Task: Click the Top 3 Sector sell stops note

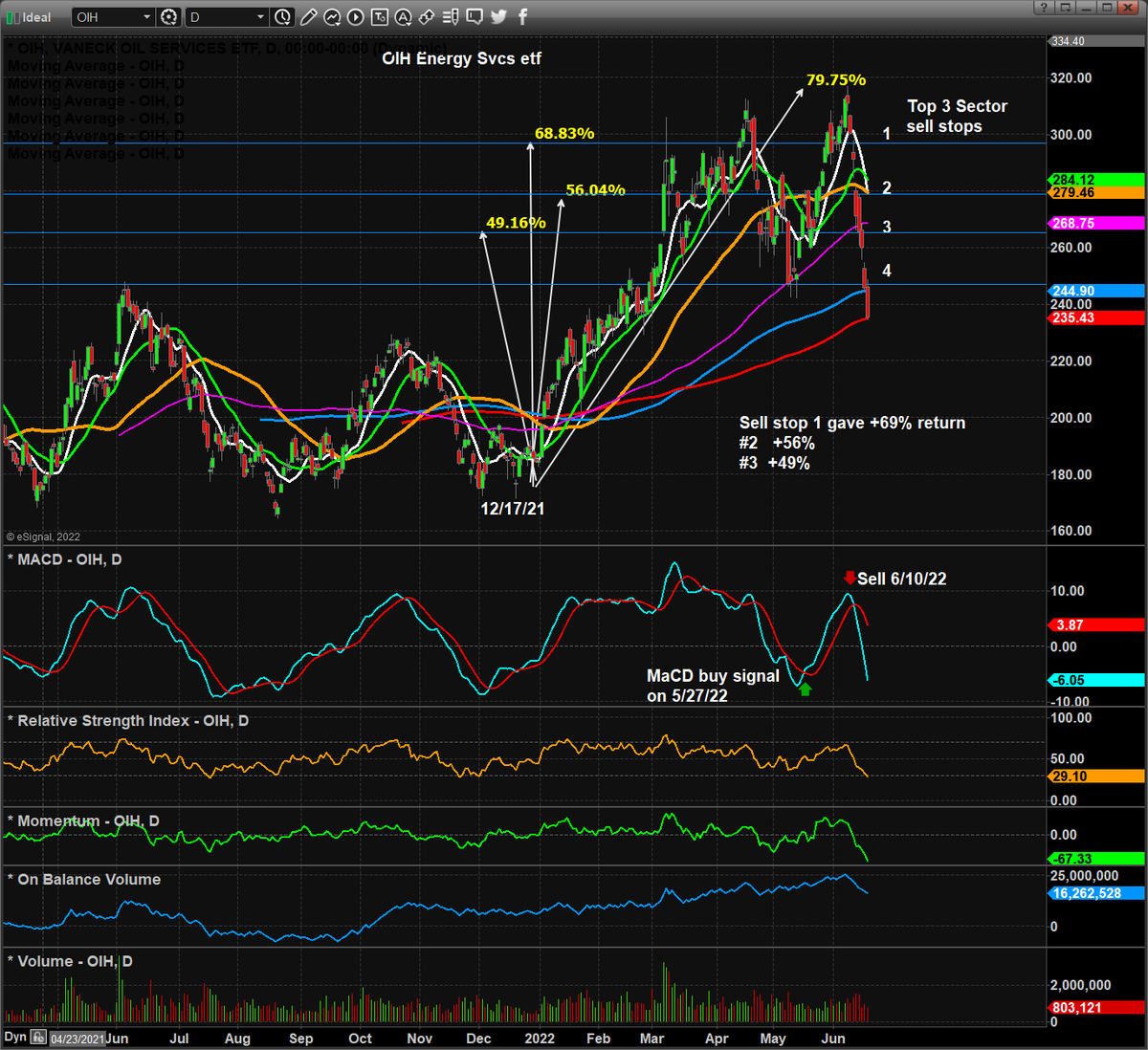Action: point(957,117)
